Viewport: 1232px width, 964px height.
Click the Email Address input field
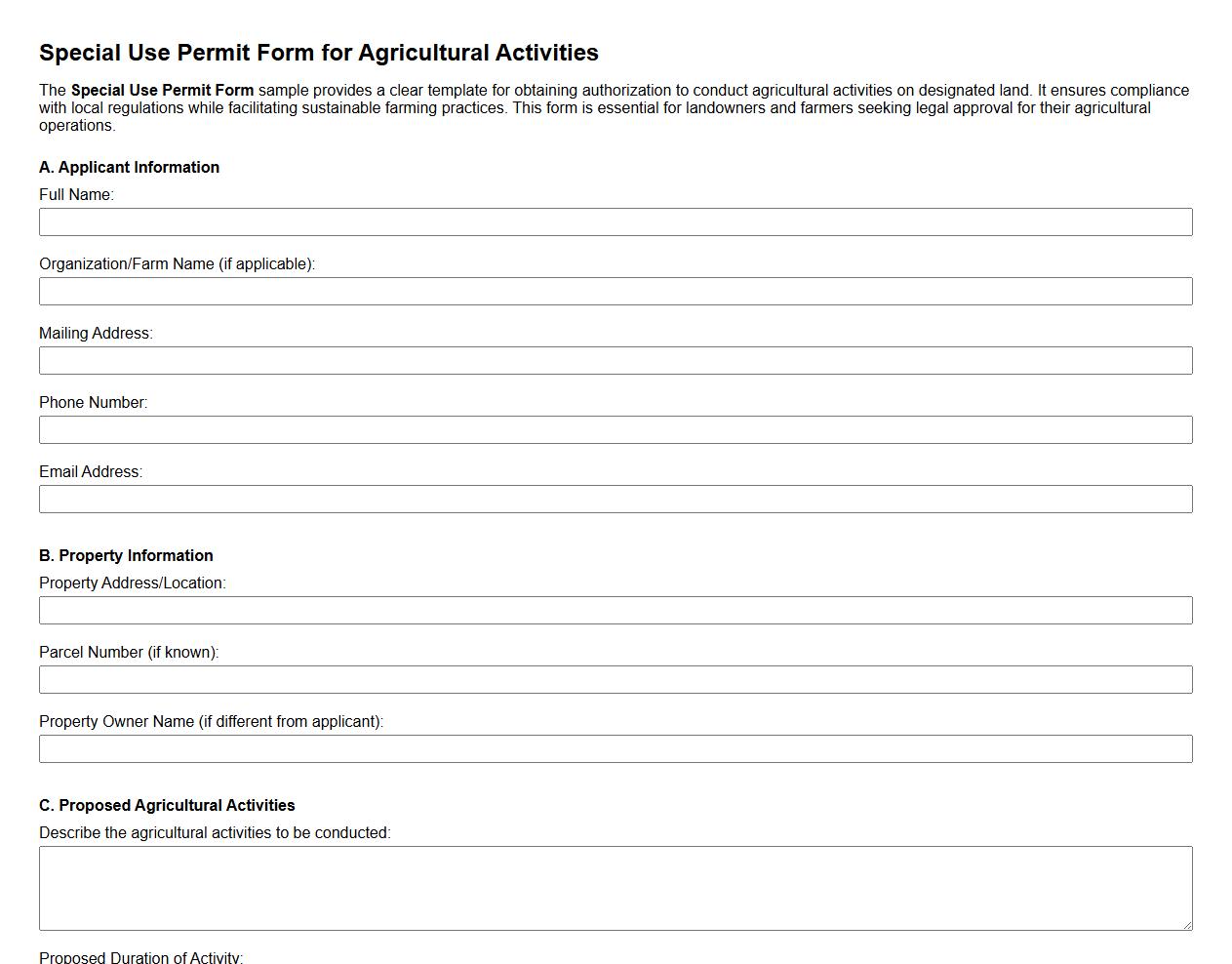(616, 499)
